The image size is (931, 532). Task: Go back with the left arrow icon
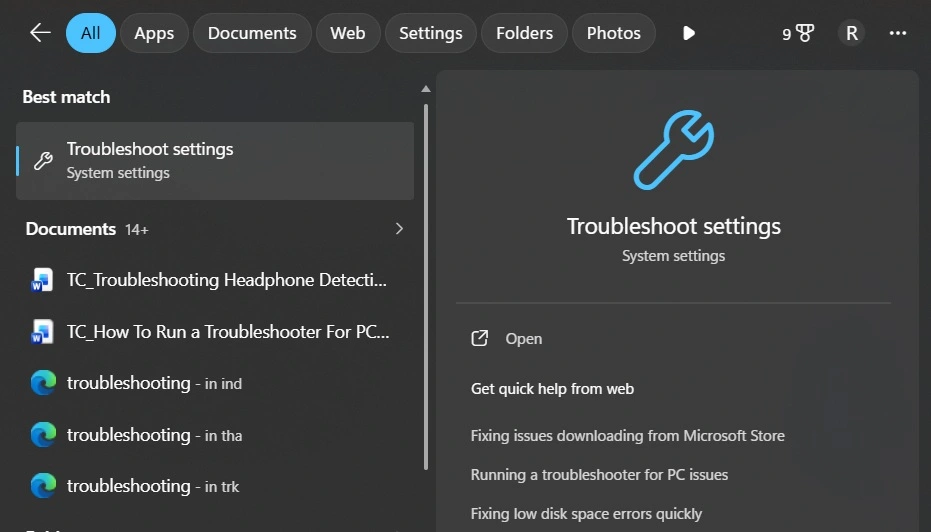40,33
